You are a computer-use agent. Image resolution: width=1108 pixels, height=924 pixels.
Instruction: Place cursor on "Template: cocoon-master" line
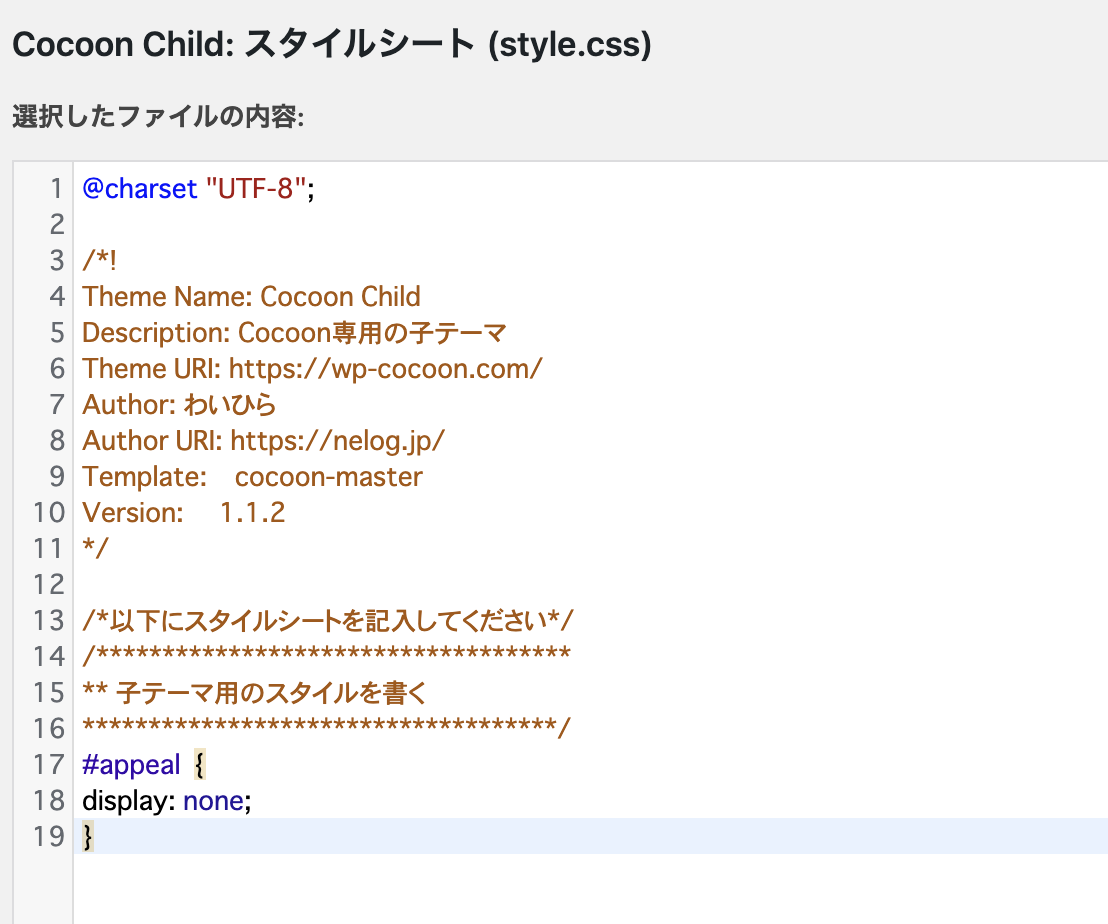252,477
